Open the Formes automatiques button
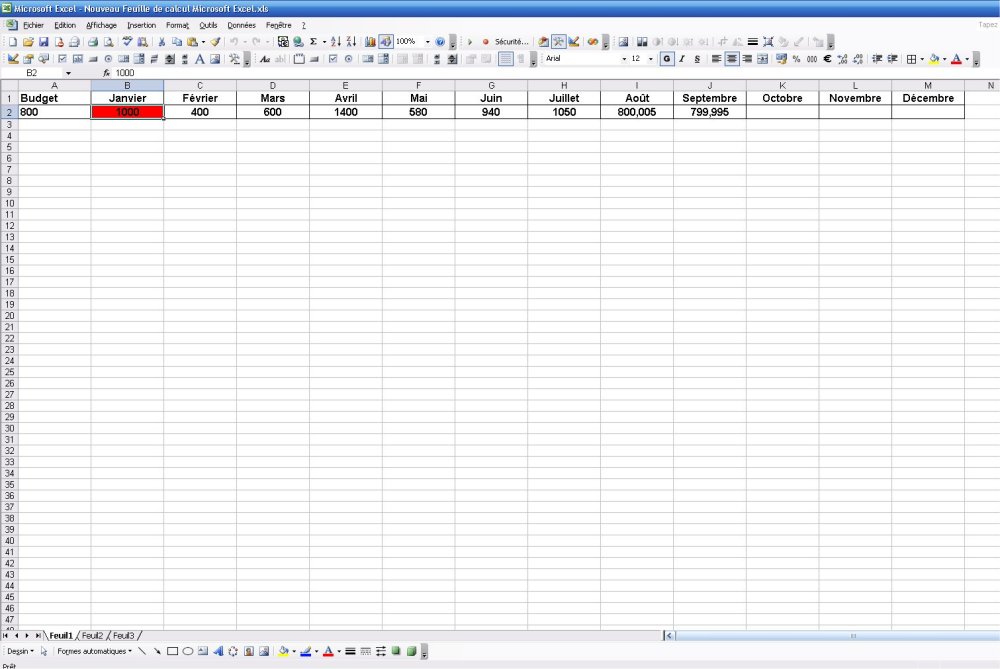The width and height of the screenshot is (1000, 669). [x=94, y=651]
